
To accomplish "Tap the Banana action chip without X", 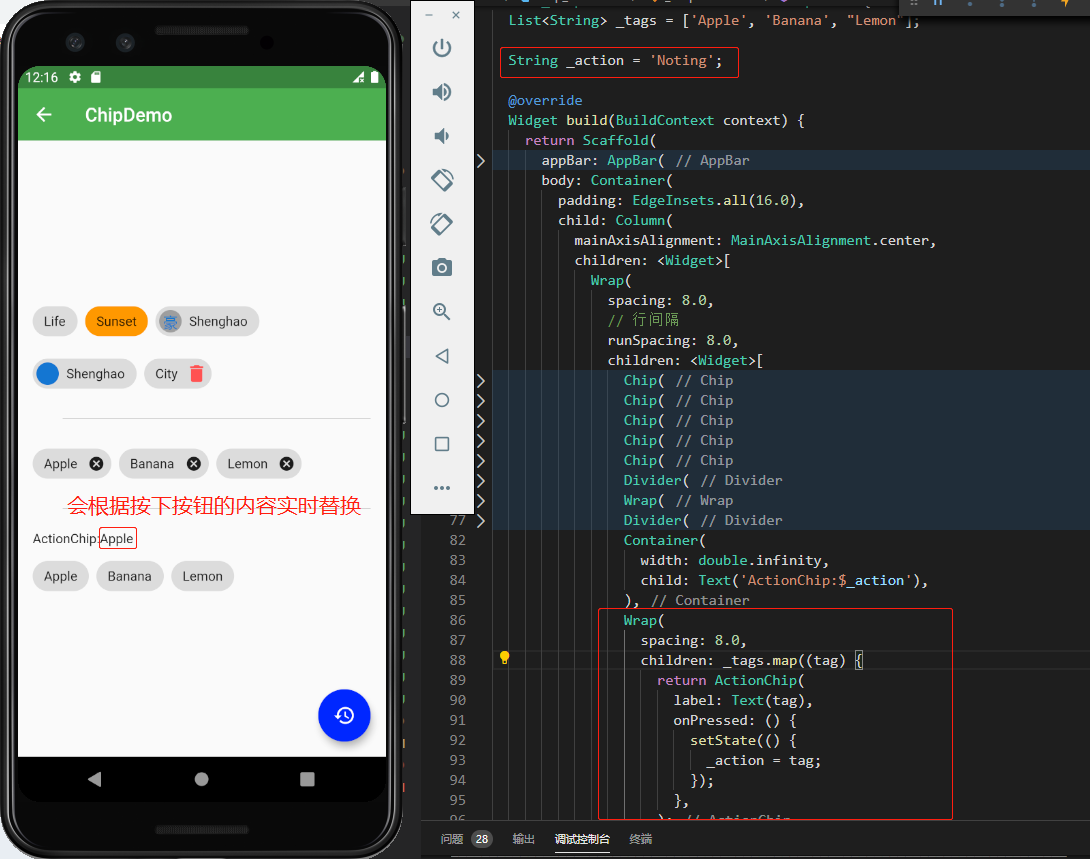I will 129,576.
